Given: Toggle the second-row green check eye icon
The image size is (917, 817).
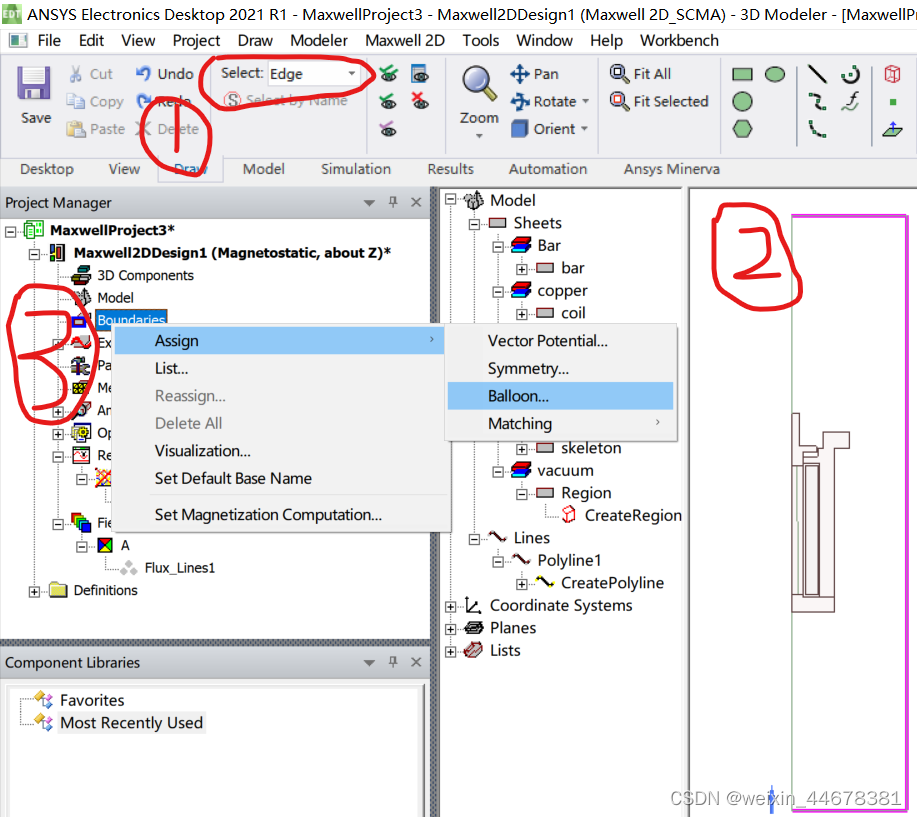Looking at the screenshot, I should click(x=388, y=101).
